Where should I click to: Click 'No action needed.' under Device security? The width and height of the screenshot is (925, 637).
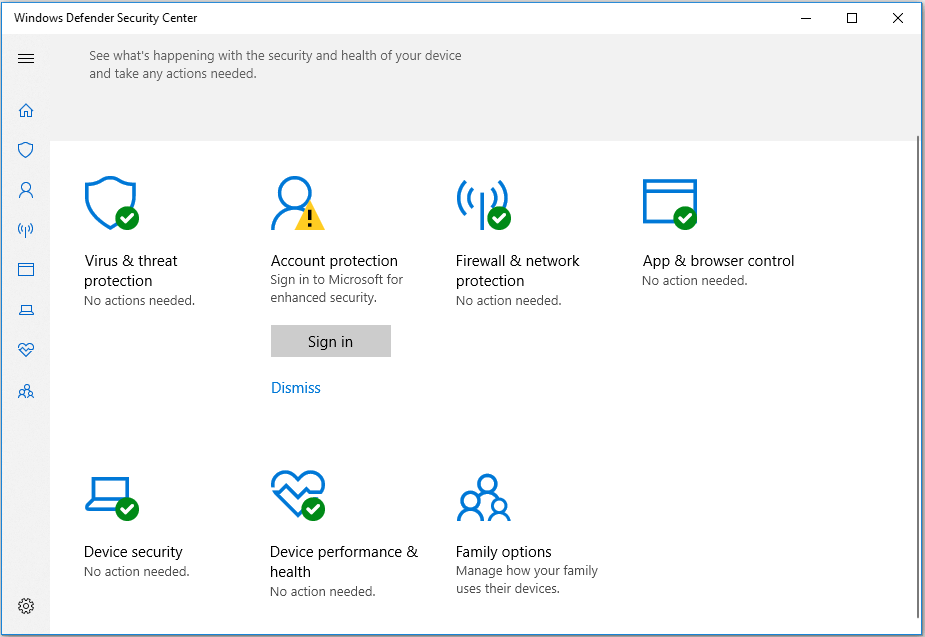[x=137, y=572]
